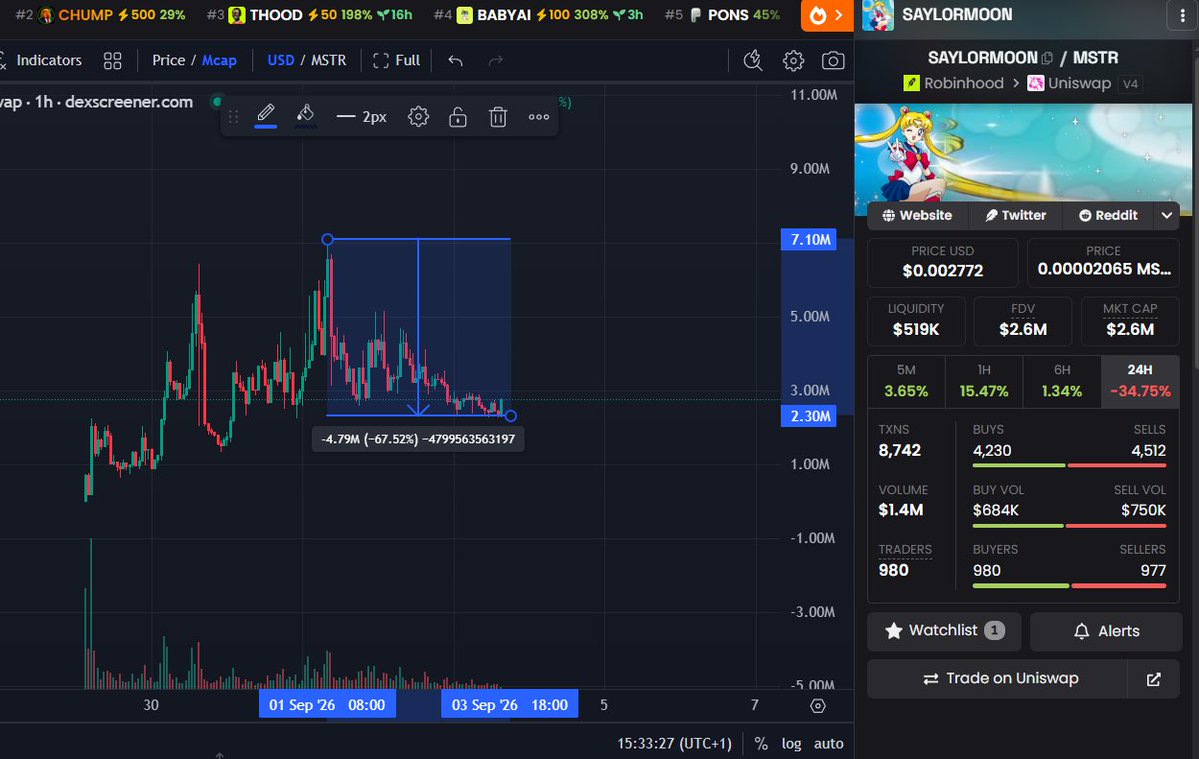Click the 03 Sep '26 18:00 date marker

click(509, 705)
